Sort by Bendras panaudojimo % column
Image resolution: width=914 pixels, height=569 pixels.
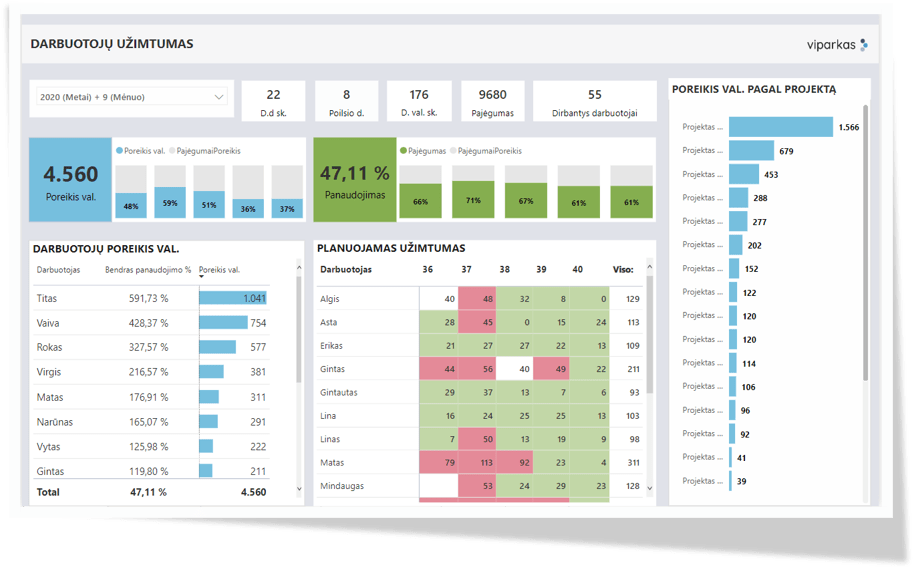pos(147,269)
